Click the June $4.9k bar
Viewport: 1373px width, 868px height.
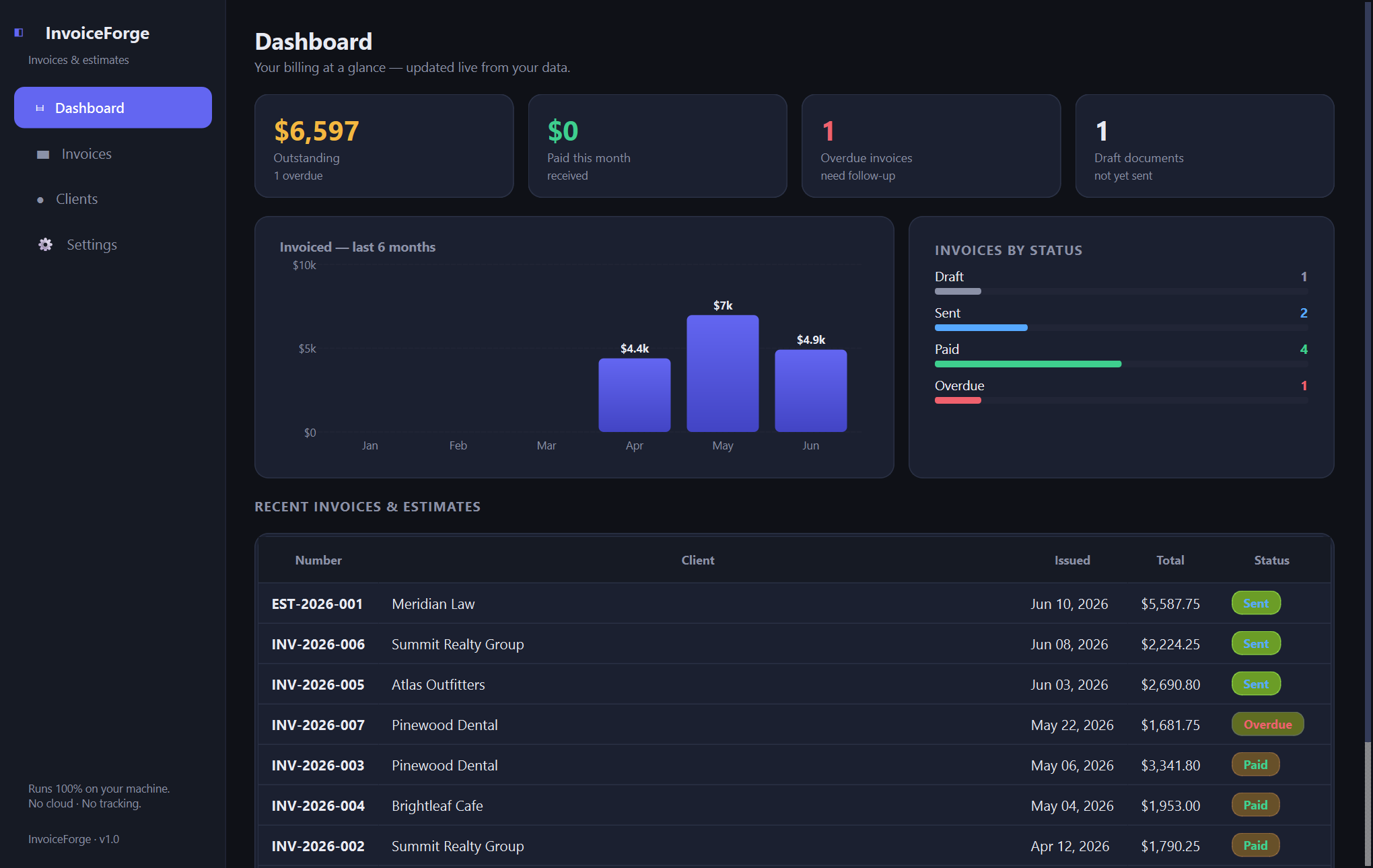811,391
